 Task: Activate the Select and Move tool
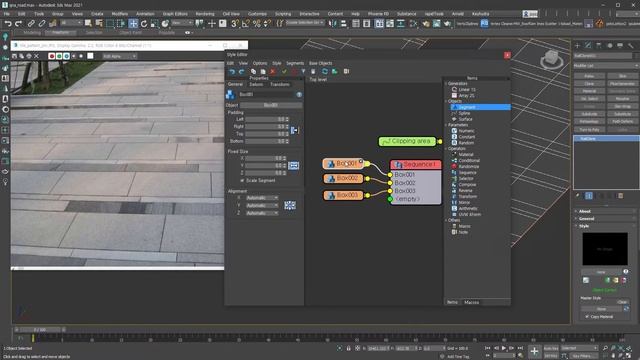coord(133,24)
